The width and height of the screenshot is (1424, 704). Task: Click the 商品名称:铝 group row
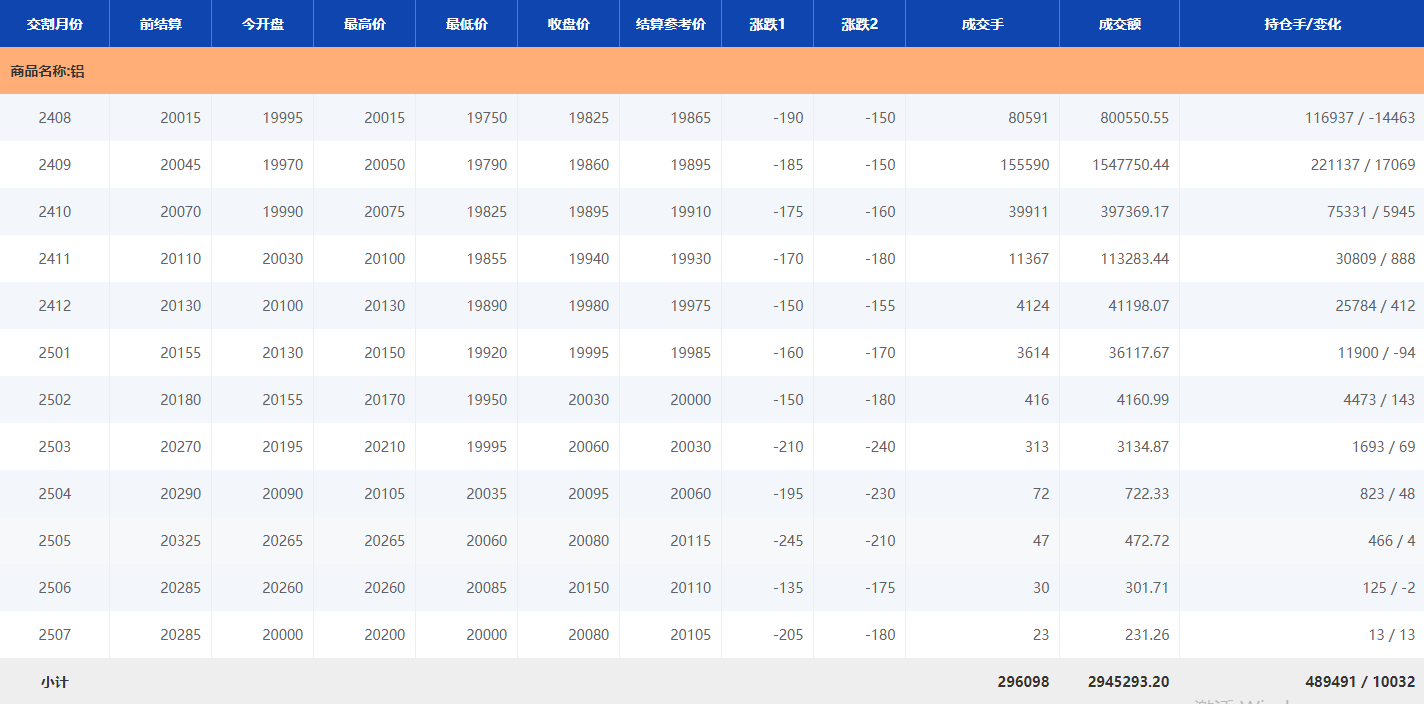coord(48,71)
